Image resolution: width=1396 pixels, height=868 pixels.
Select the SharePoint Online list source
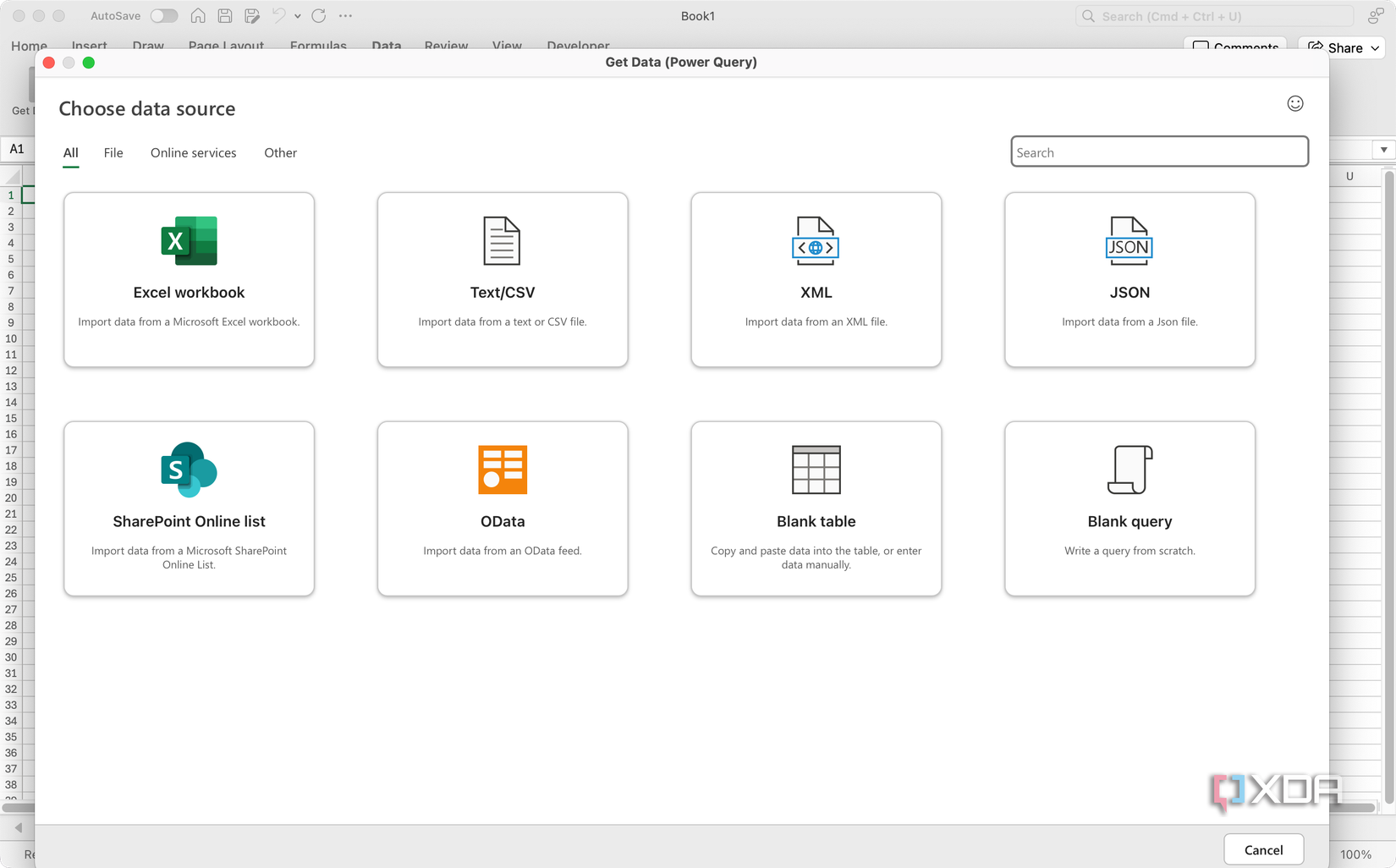click(x=188, y=508)
